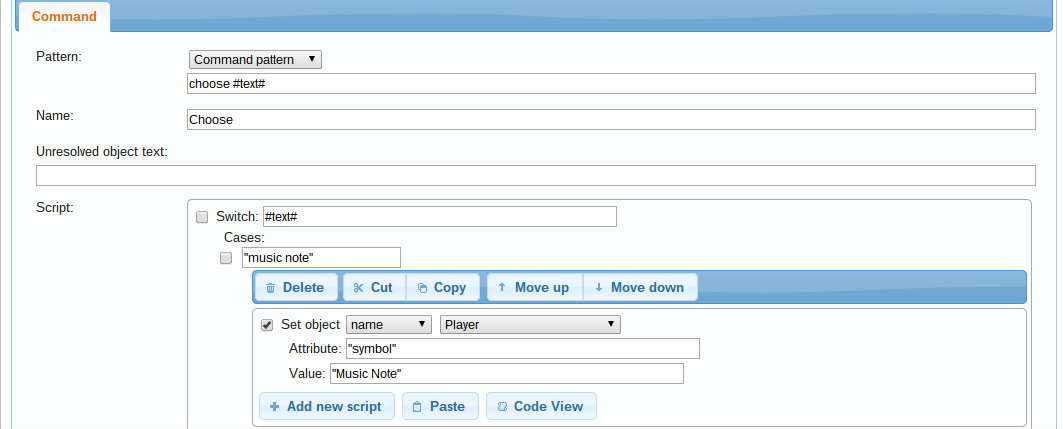Click the Copy icon button
Viewport: 1063px width, 429px height.
click(x=422, y=288)
